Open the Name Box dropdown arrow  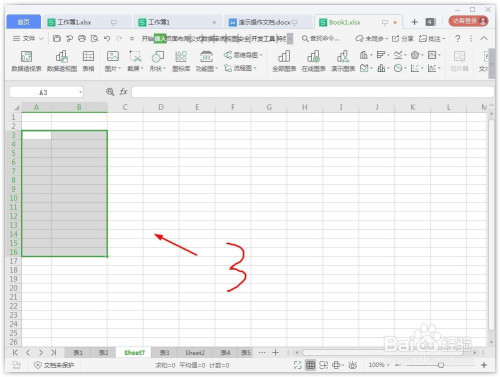point(80,92)
